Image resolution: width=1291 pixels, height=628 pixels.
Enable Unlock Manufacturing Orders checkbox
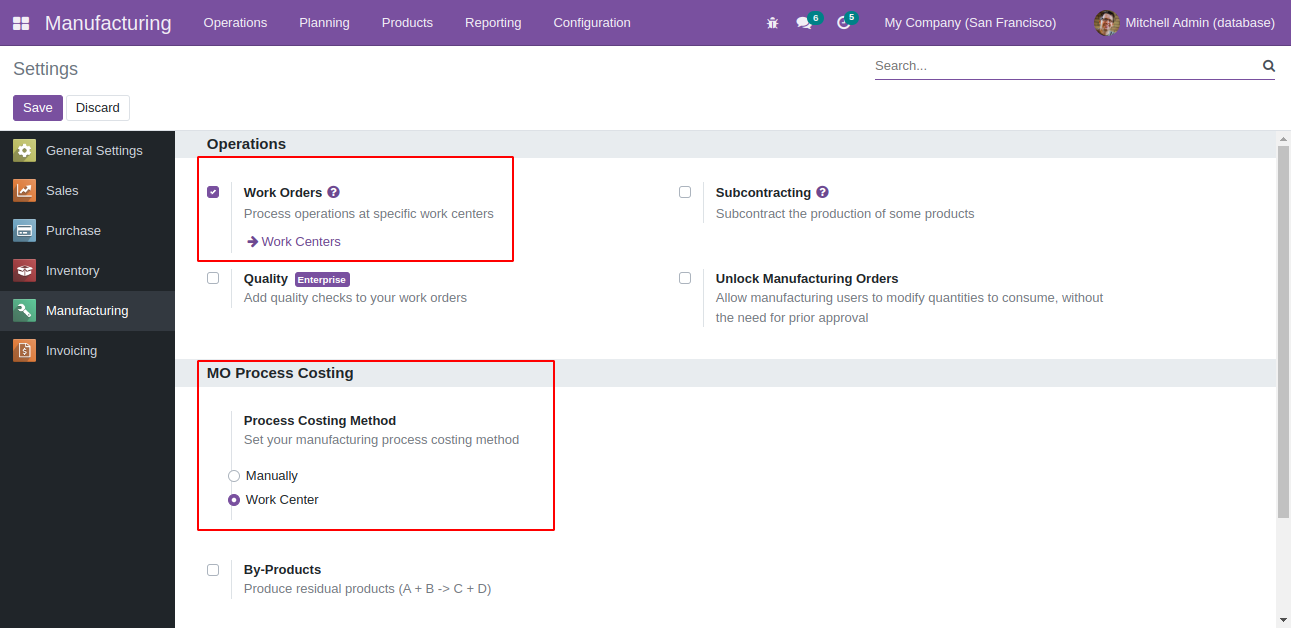tap(685, 278)
